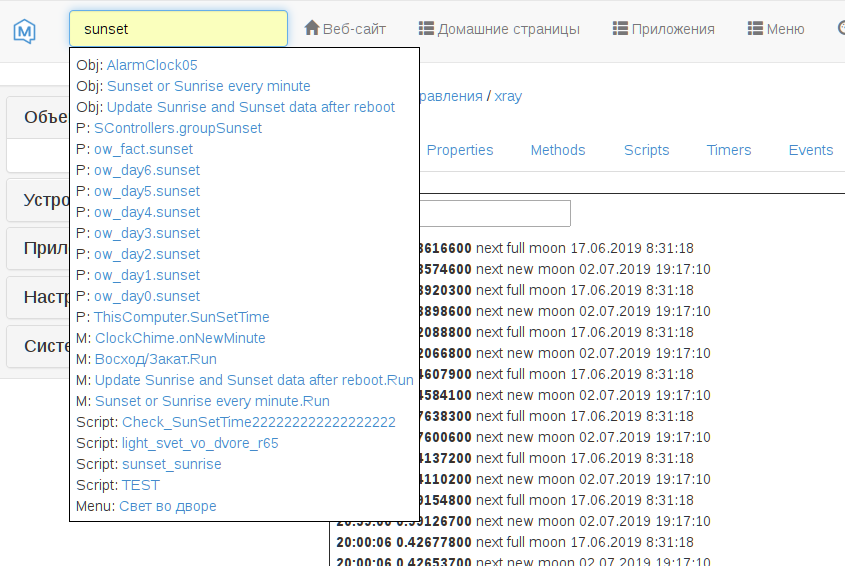
Task: Open object AlarmClock05 result
Action: (x=152, y=65)
